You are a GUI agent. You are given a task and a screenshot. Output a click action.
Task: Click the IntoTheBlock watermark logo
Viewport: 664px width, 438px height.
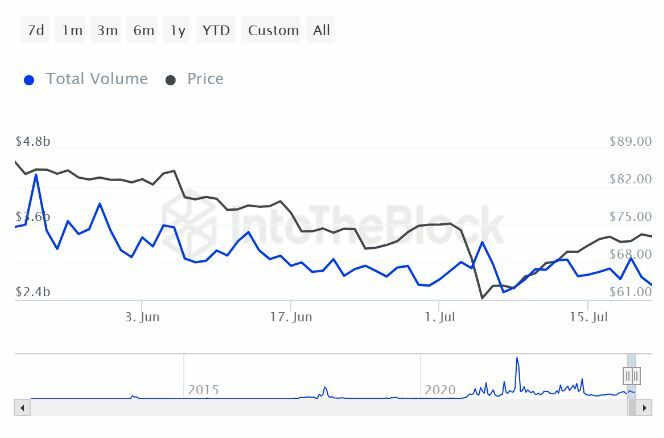(x=333, y=227)
